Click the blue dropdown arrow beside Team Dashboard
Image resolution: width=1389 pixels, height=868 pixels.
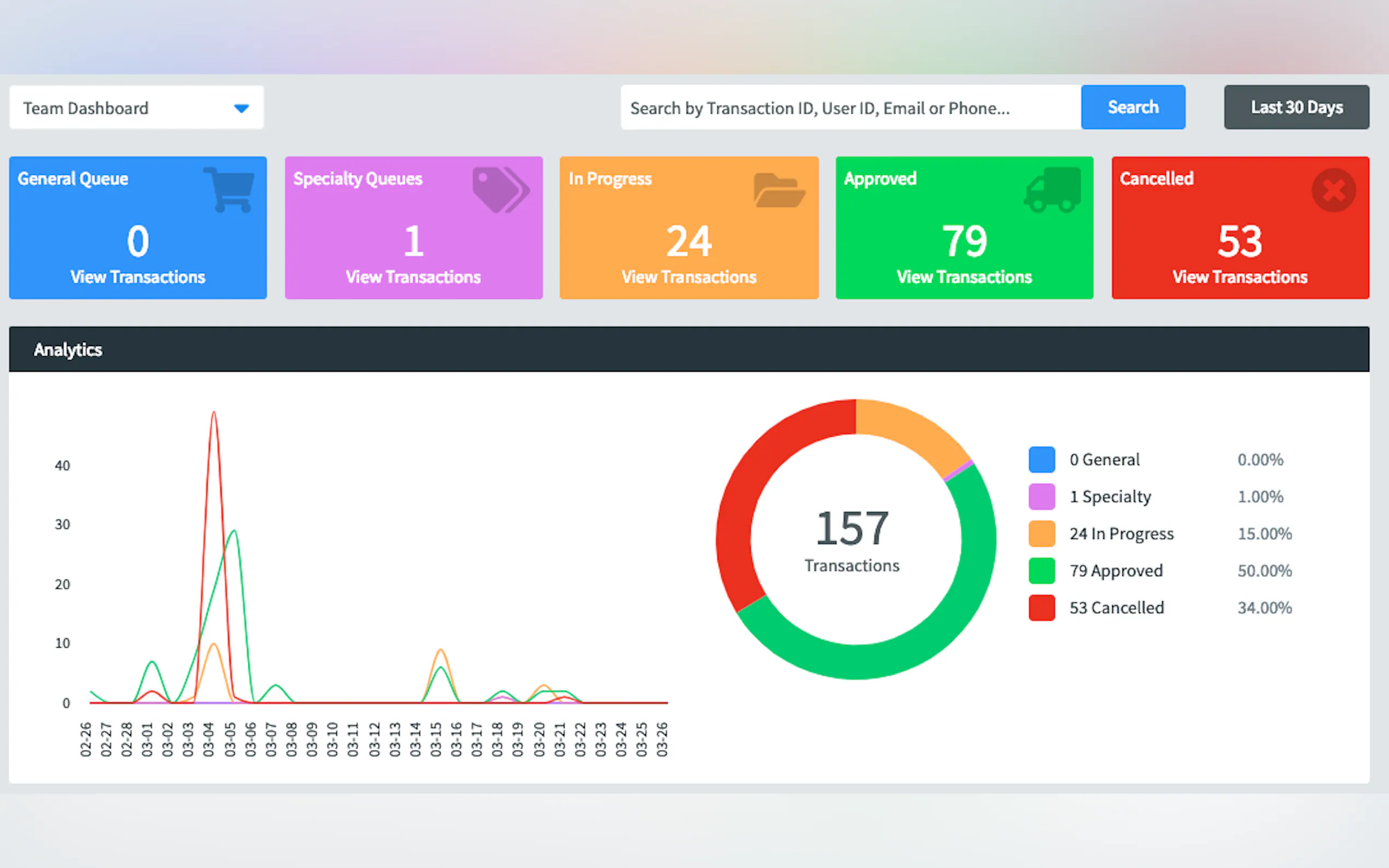click(x=242, y=108)
